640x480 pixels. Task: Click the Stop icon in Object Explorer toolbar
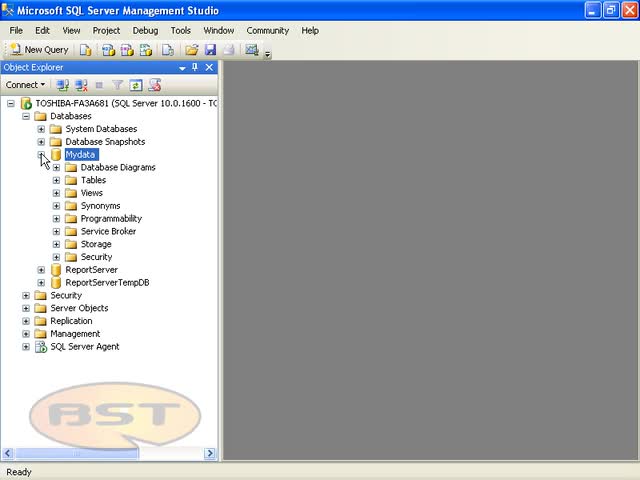99,85
